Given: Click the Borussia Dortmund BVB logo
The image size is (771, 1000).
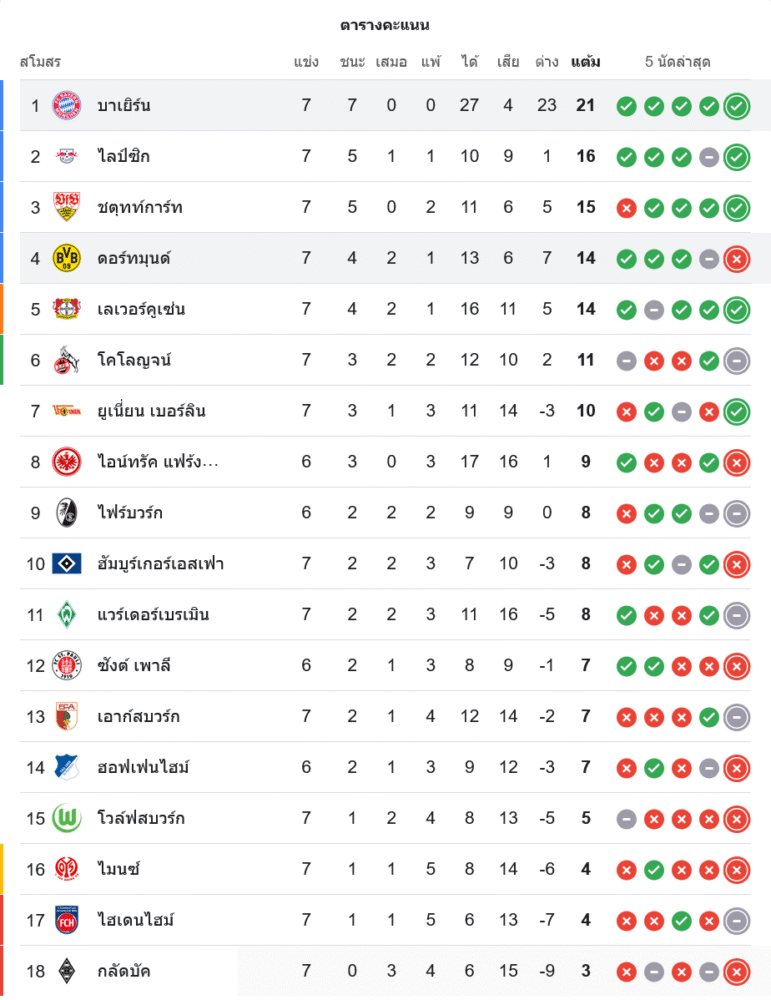Looking at the screenshot, I should (x=66, y=258).
